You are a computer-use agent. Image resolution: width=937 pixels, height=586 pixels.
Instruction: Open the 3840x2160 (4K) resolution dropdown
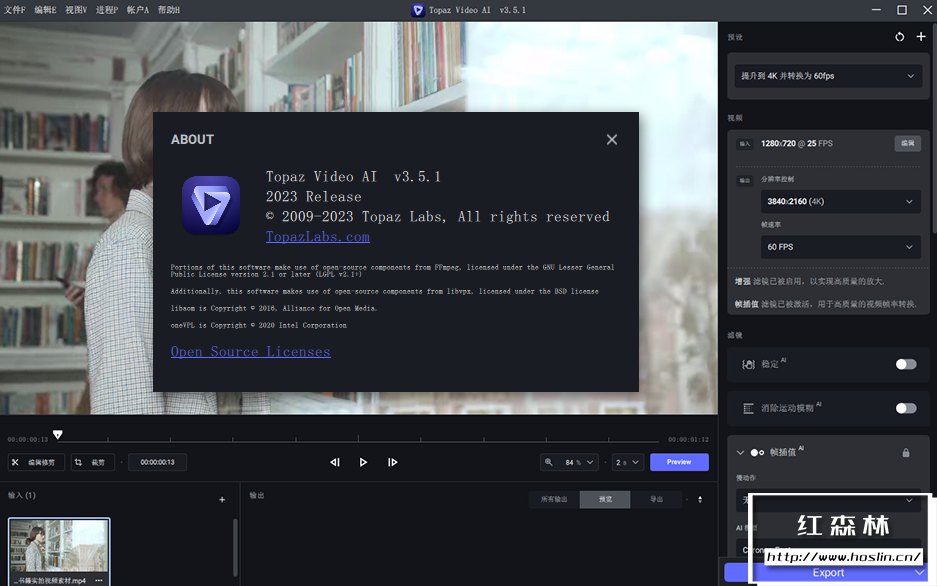coord(840,201)
